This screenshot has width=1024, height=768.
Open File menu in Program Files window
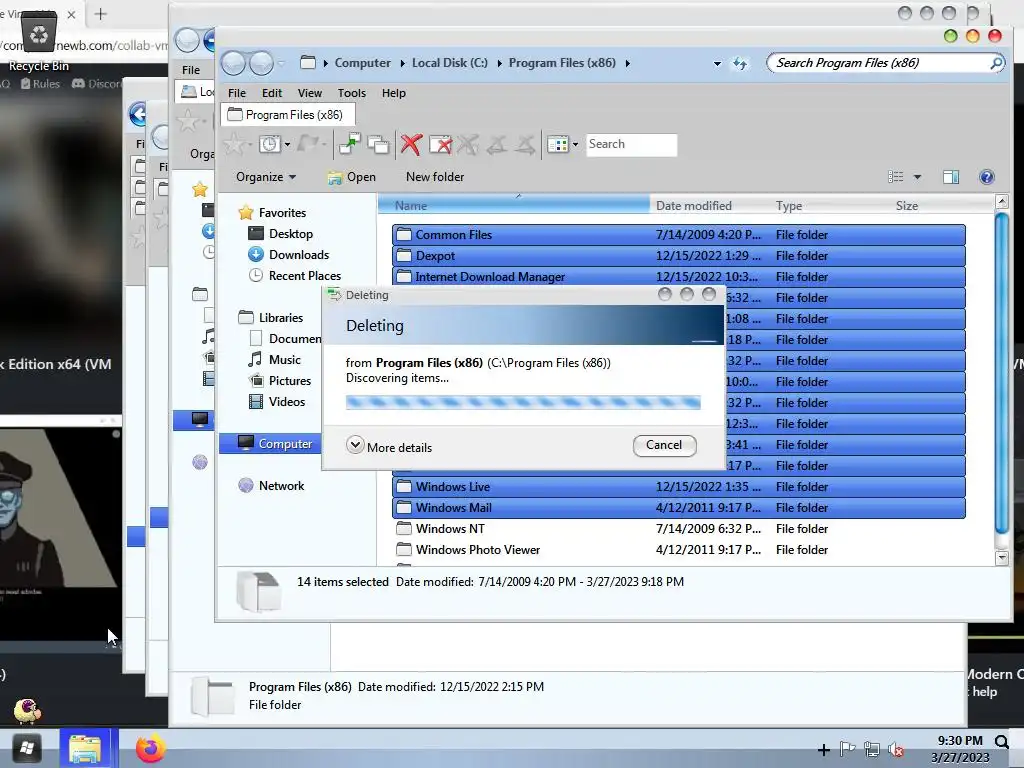tap(236, 93)
